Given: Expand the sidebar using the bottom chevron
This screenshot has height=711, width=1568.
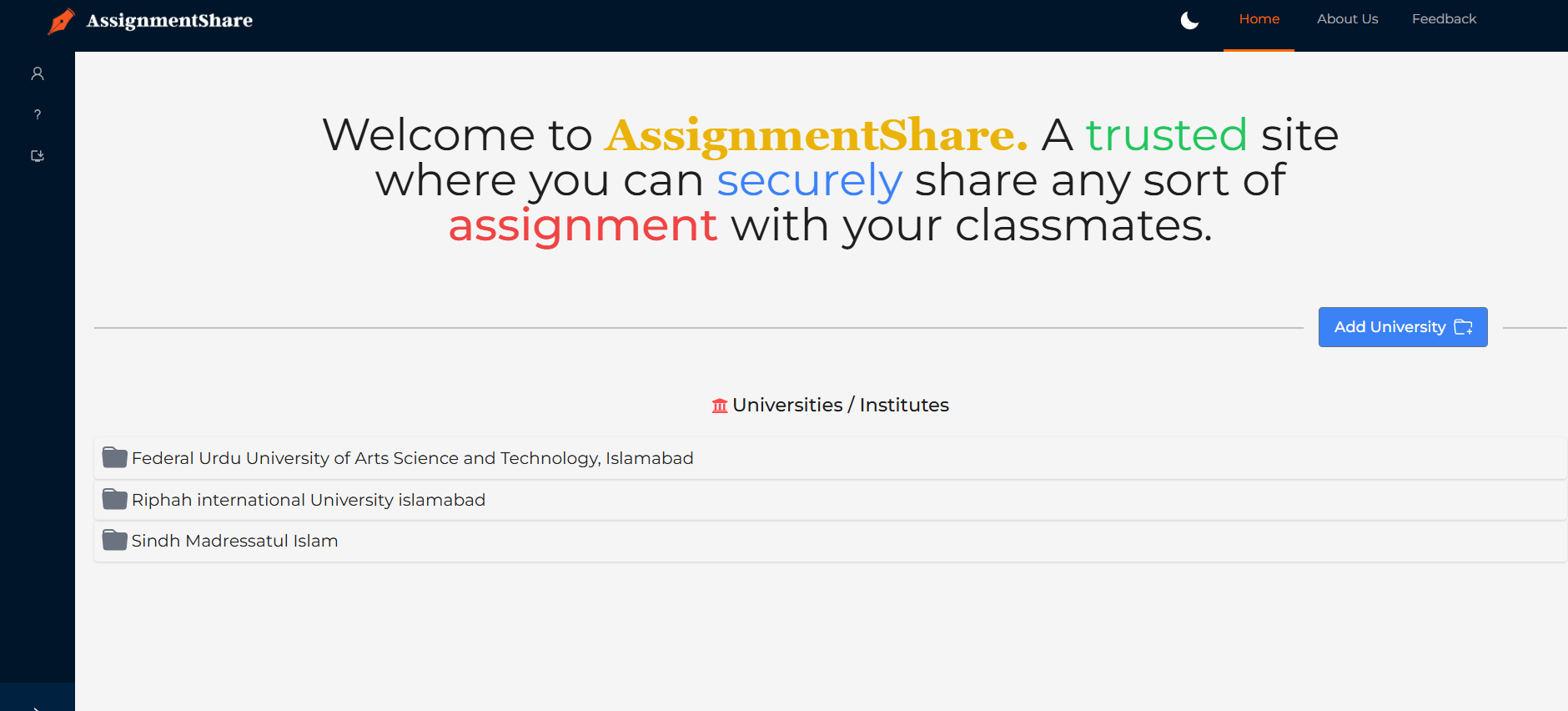Looking at the screenshot, I should [38, 705].
